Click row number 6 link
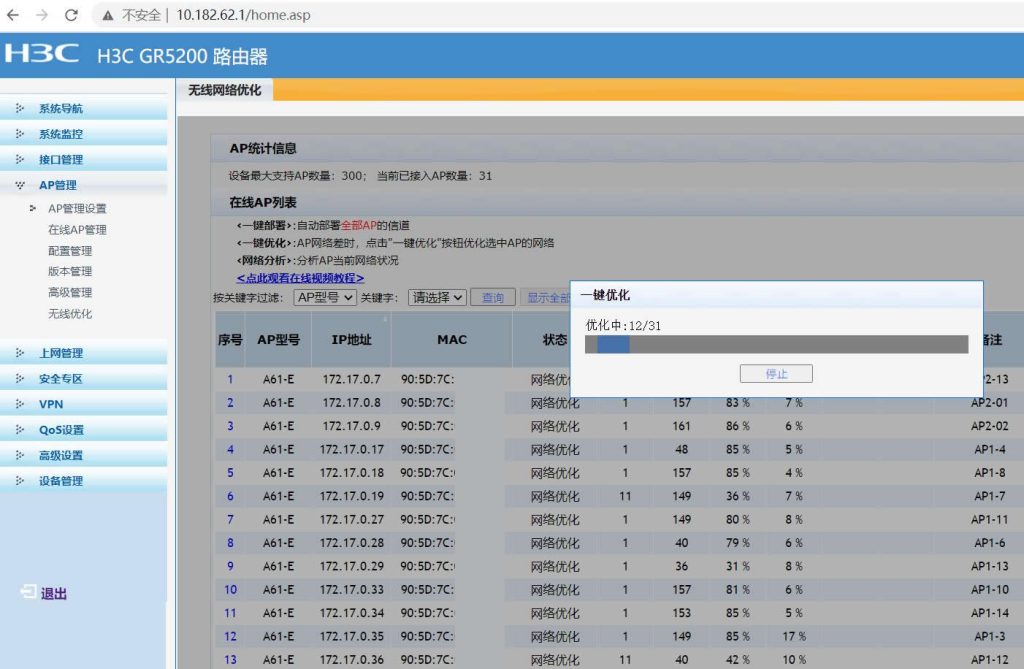 230,496
